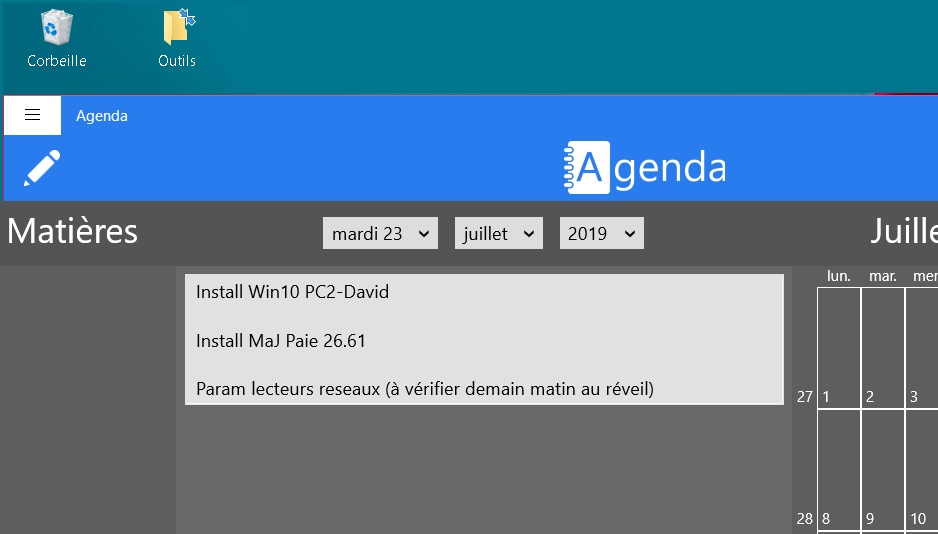Viewport: 938px width, 534px height.
Task: Open the hamburger menu button
Action: [x=32, y=115]
